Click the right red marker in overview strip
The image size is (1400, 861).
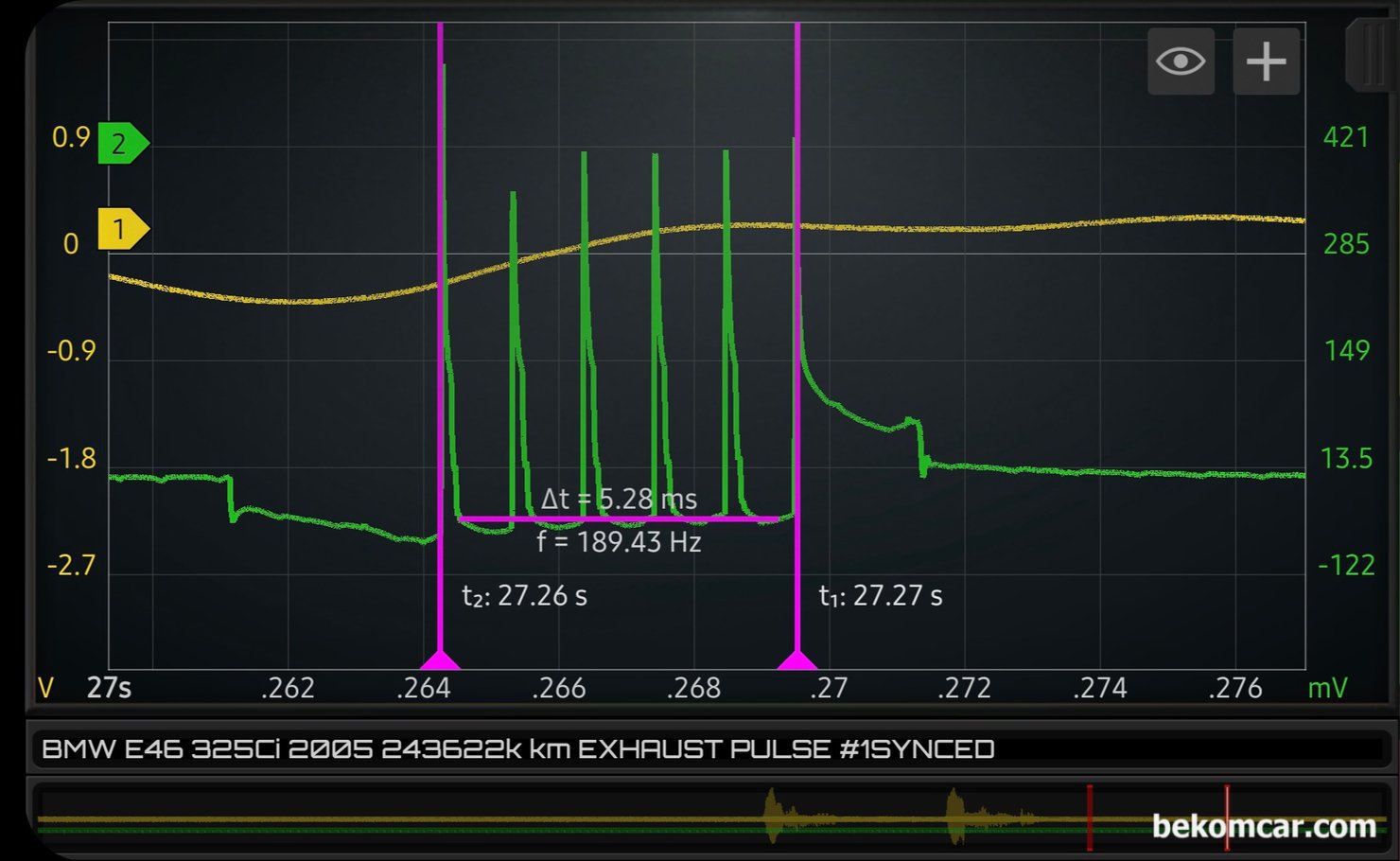1227,817
